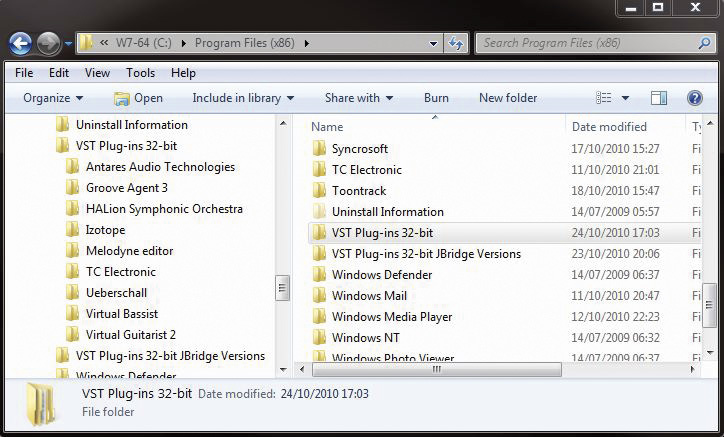This screenshot has width=724, height=437.
Task: Expand hidden path via double chevron
Action: pos(104,43)
